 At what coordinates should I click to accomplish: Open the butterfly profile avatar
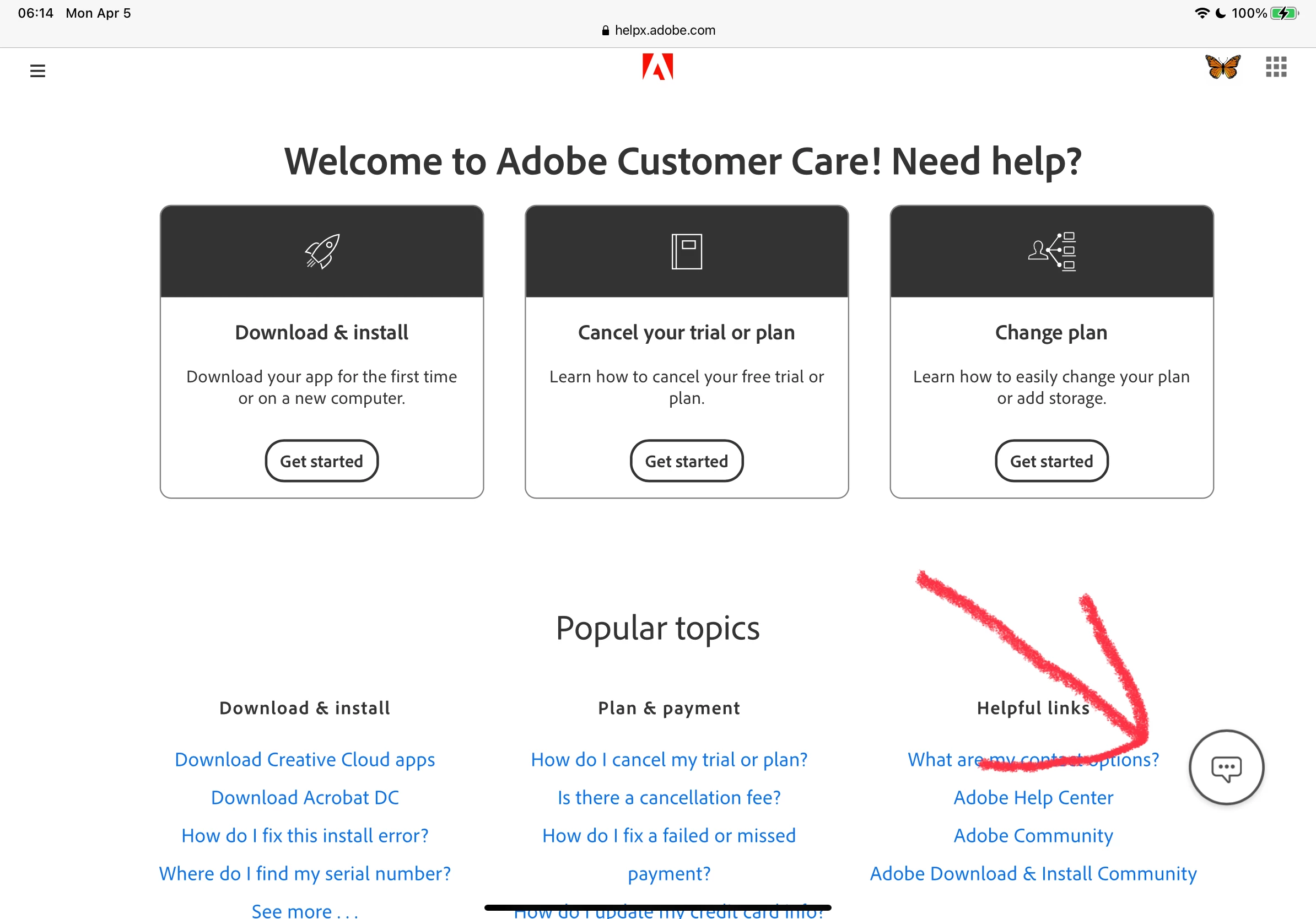pyautogui.click(x=1222, y=67)
